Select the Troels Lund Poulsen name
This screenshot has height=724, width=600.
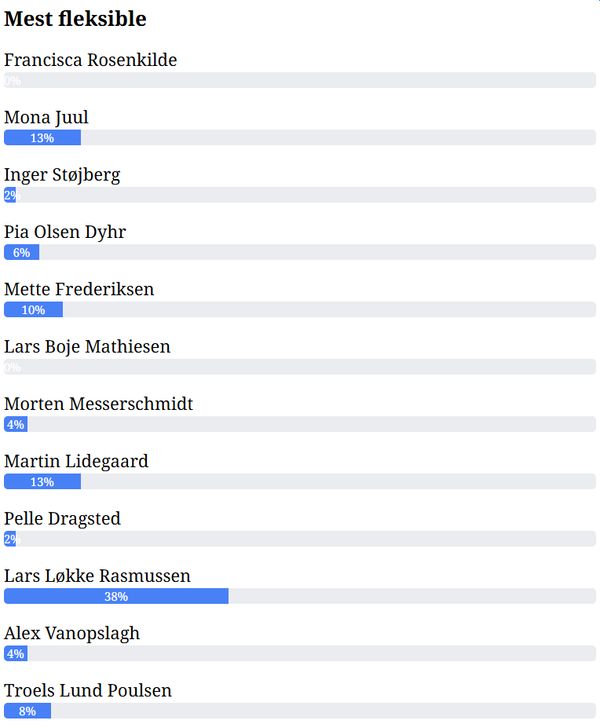pyautogui.click(x=88, y=690)
